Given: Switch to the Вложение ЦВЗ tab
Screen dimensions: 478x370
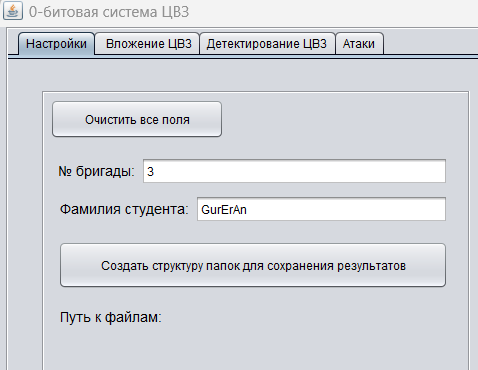Looking at the screenshot, I should 148,44.
